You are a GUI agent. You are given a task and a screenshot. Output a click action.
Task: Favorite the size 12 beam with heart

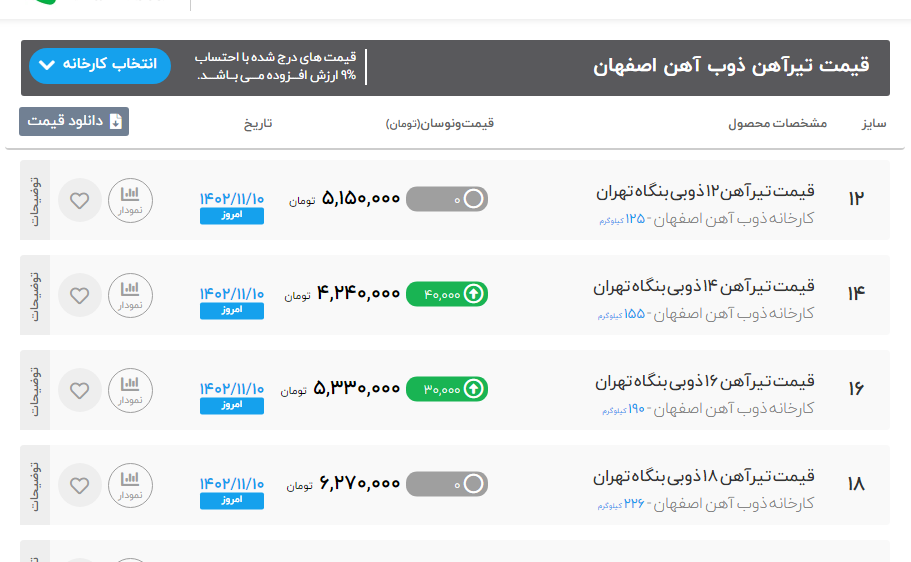point(80,200)
